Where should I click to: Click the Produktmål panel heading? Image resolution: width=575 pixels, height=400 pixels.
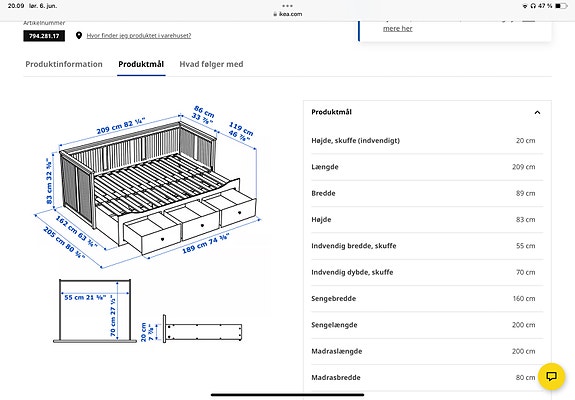332,112
